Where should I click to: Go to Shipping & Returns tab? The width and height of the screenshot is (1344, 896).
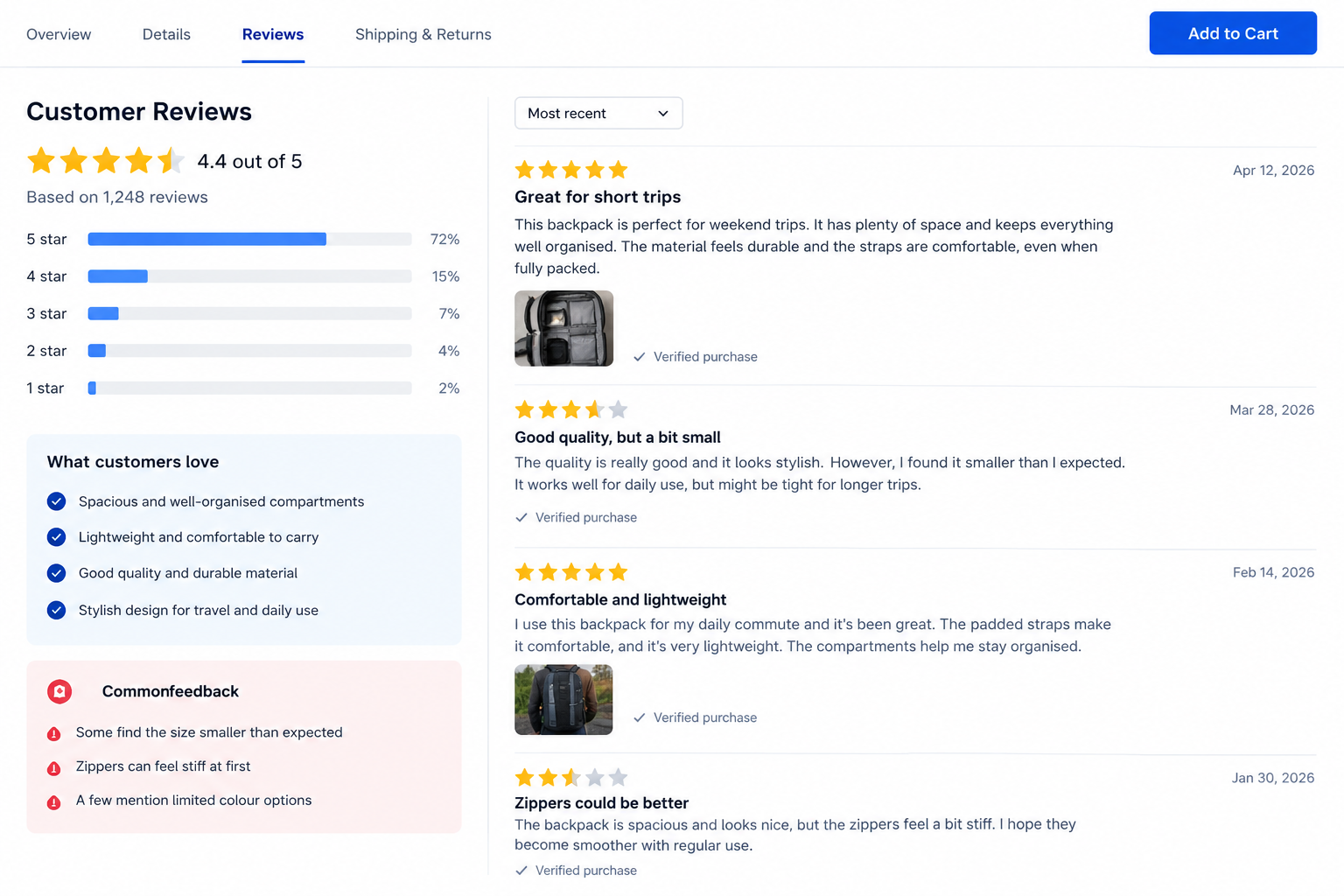[423, 34]
